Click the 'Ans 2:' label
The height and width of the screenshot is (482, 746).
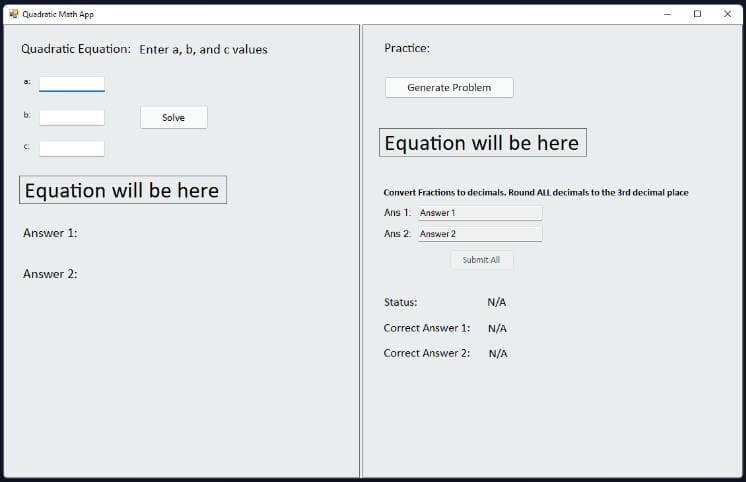[397, 234]
